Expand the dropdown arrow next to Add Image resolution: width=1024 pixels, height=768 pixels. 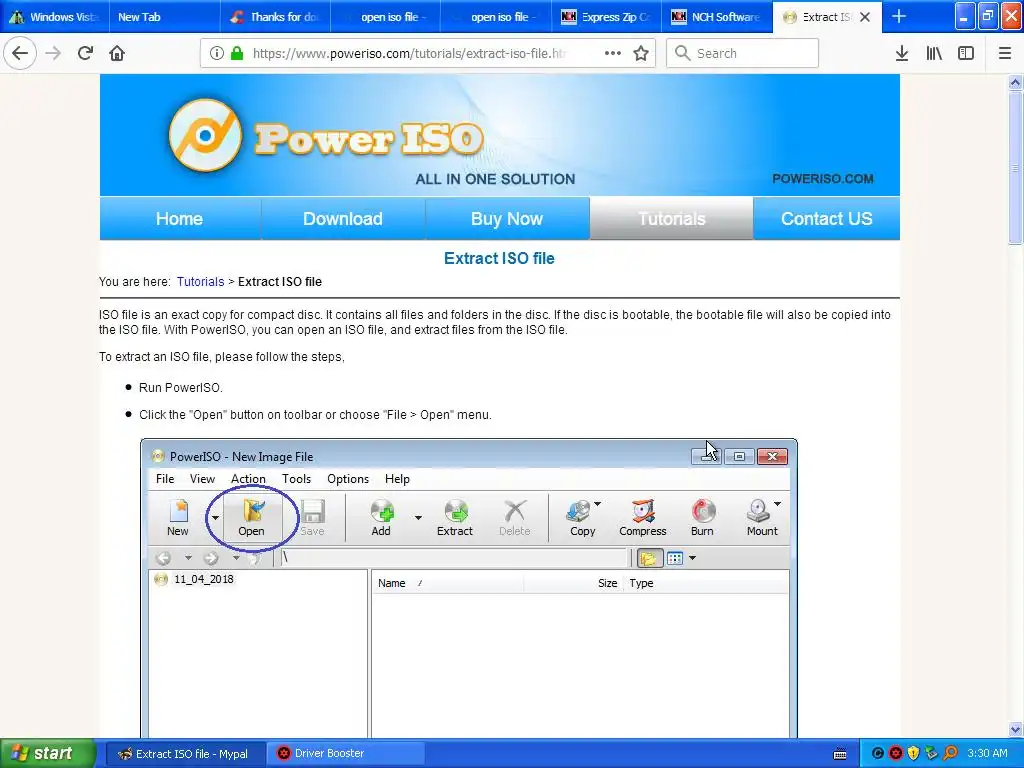point(418,517)
